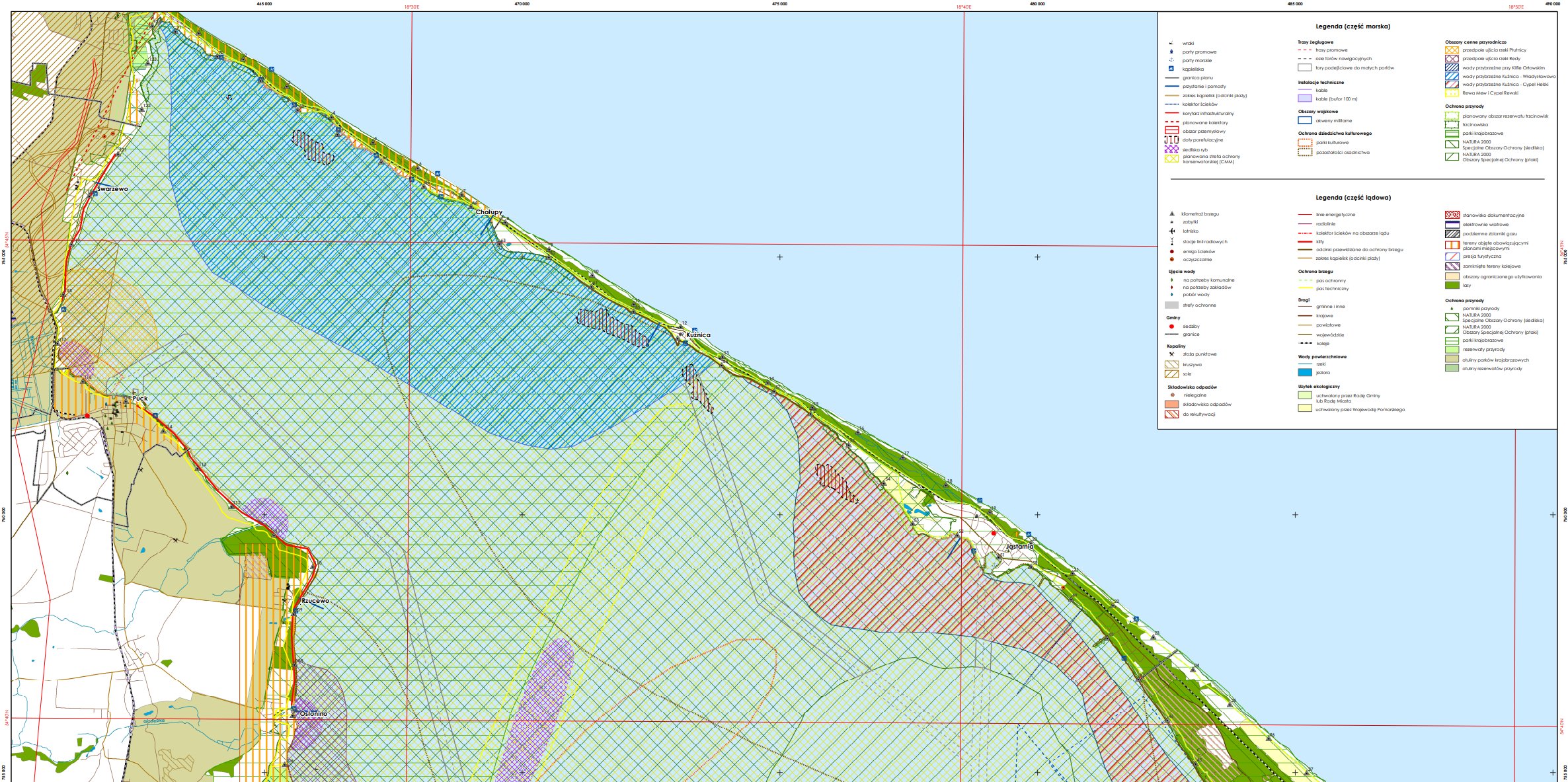Screen dimensions: 1568x782
Task: Click the stacje linii radiowych symbol
Action: [x=1171, y=241]
